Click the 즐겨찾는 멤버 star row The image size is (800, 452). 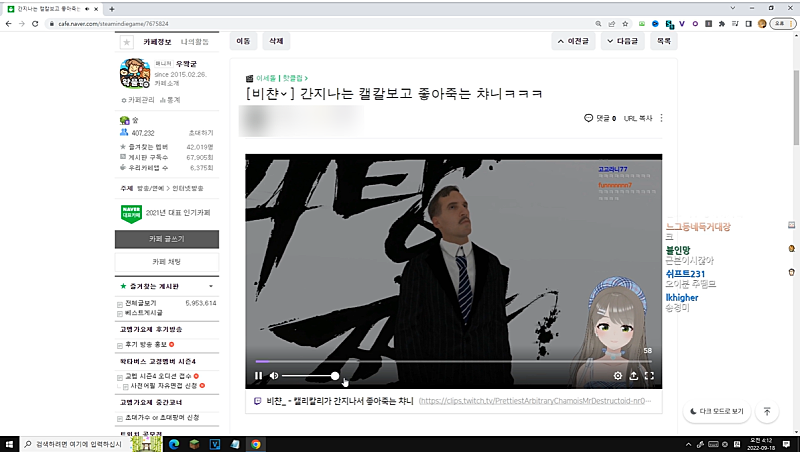tap(167, 147)
